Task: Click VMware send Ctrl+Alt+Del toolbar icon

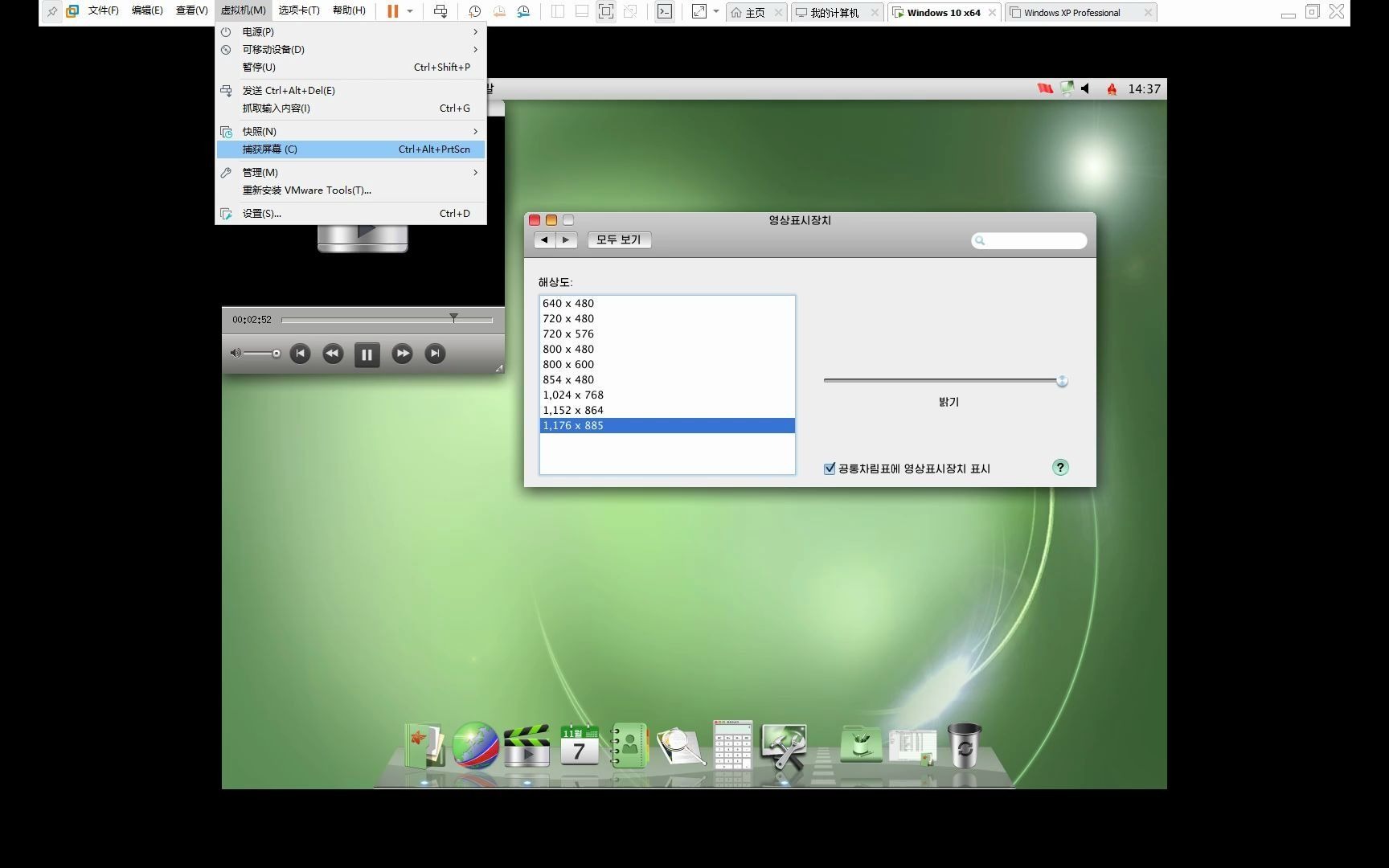Action: click(440, 11)
